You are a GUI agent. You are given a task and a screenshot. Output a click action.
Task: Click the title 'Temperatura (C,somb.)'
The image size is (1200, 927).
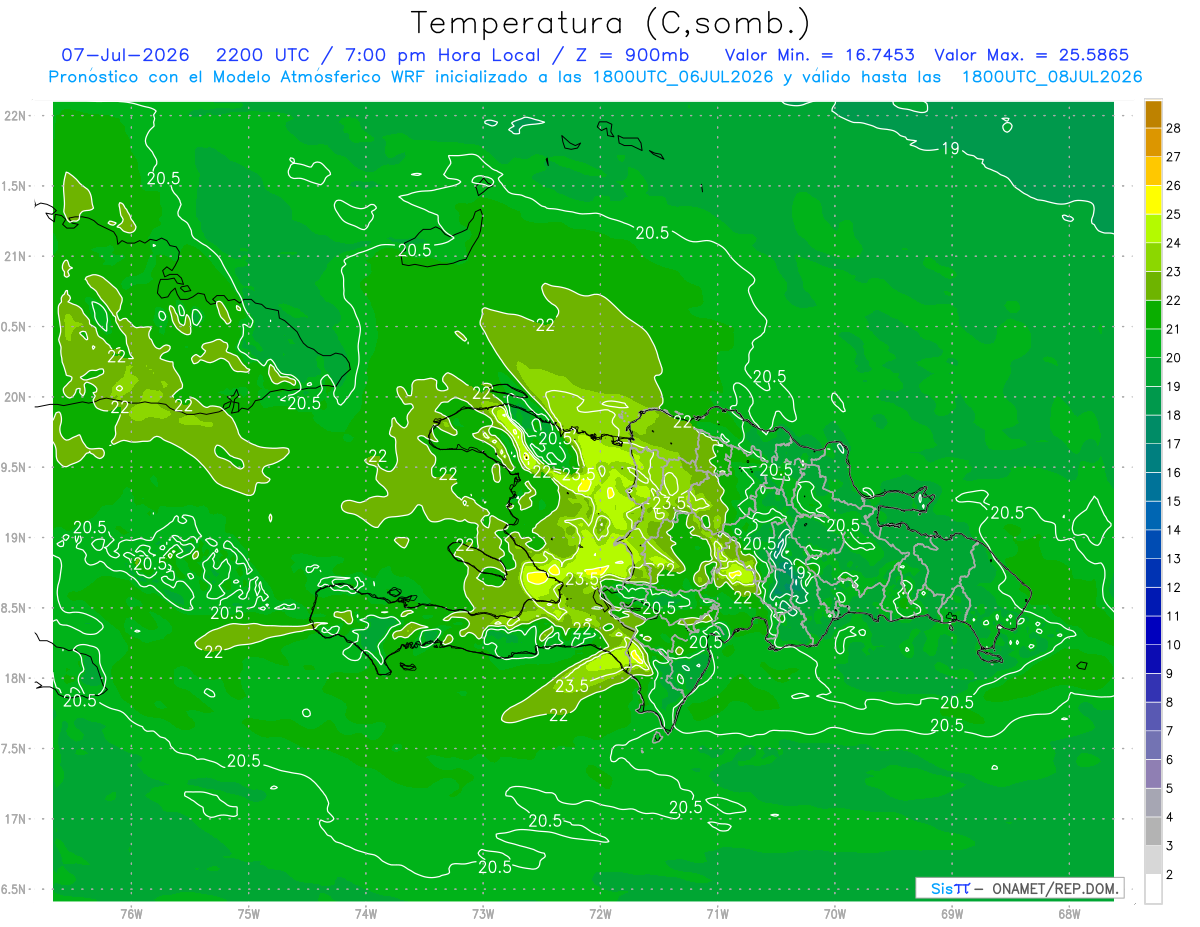click(610, 23)
